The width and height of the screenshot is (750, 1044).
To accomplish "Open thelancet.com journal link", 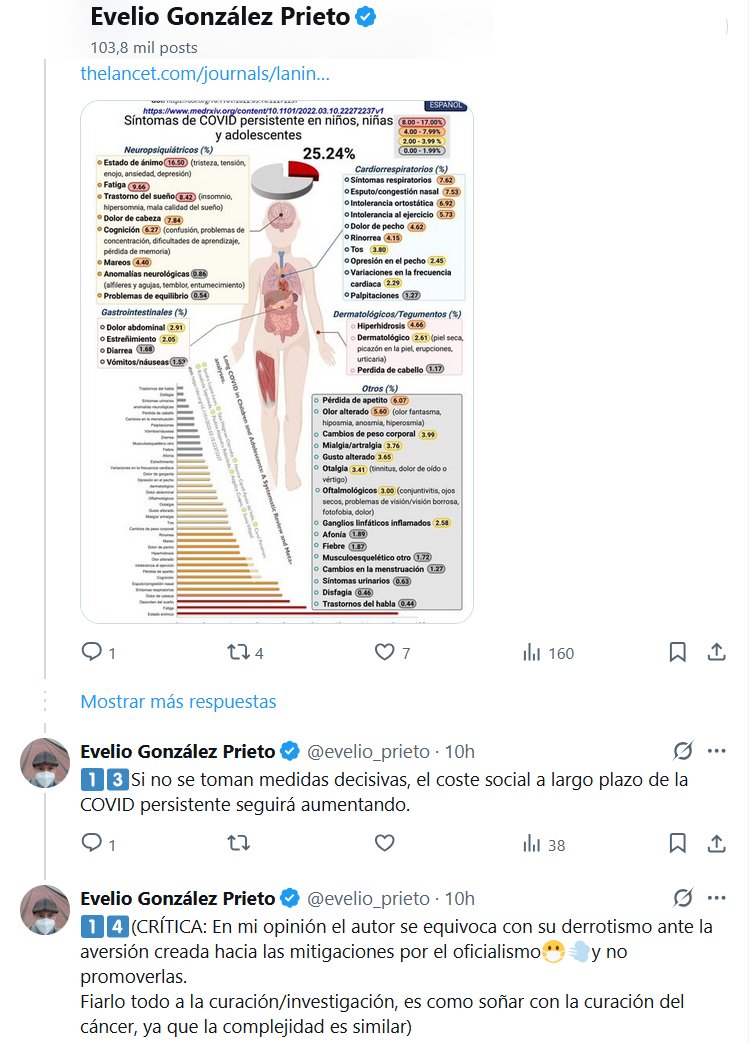I will [x=205, y=73].
